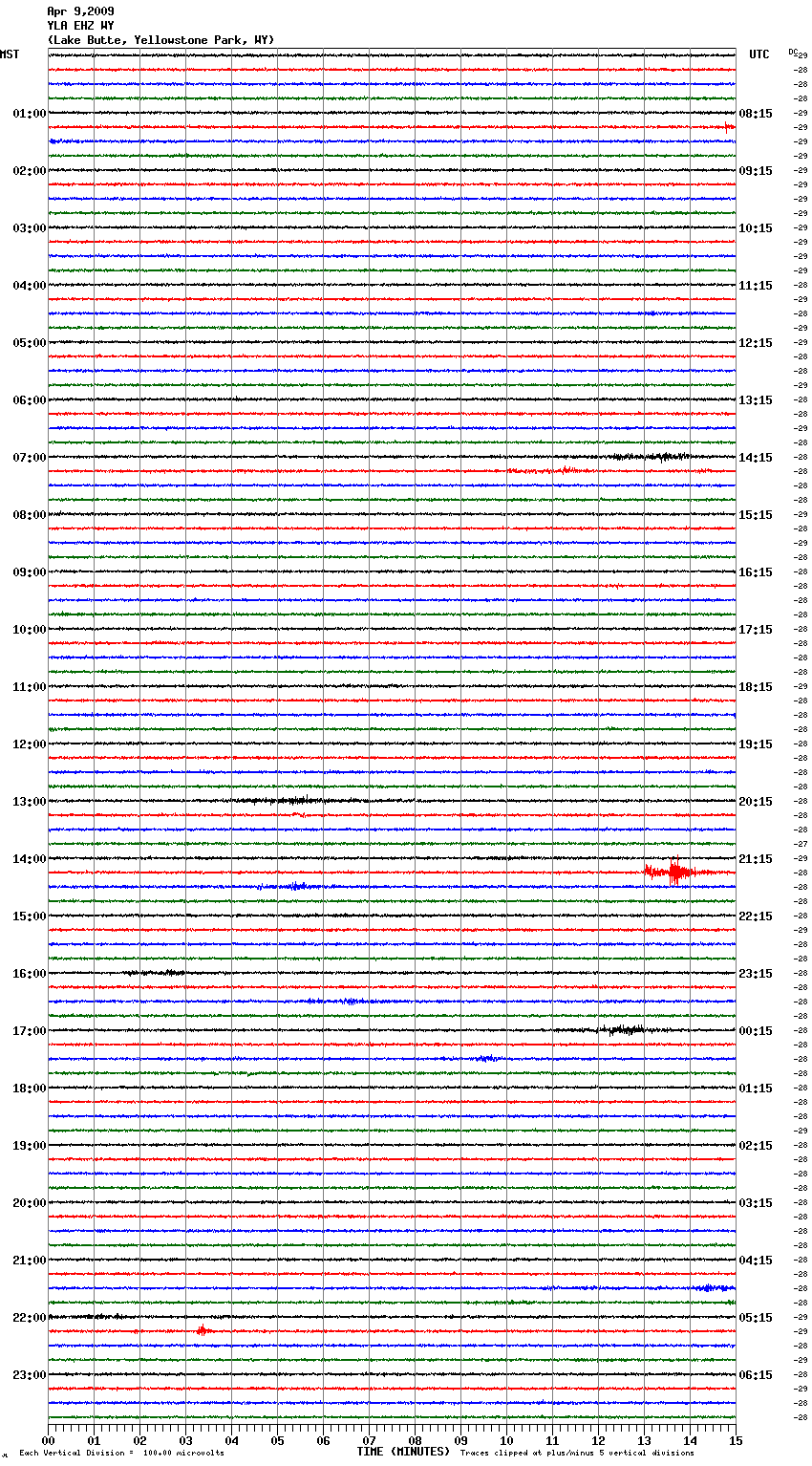This screenshot has width=812, height=1466.
Task: Click the 23:15 UTC time label
Action: (756, 974)
